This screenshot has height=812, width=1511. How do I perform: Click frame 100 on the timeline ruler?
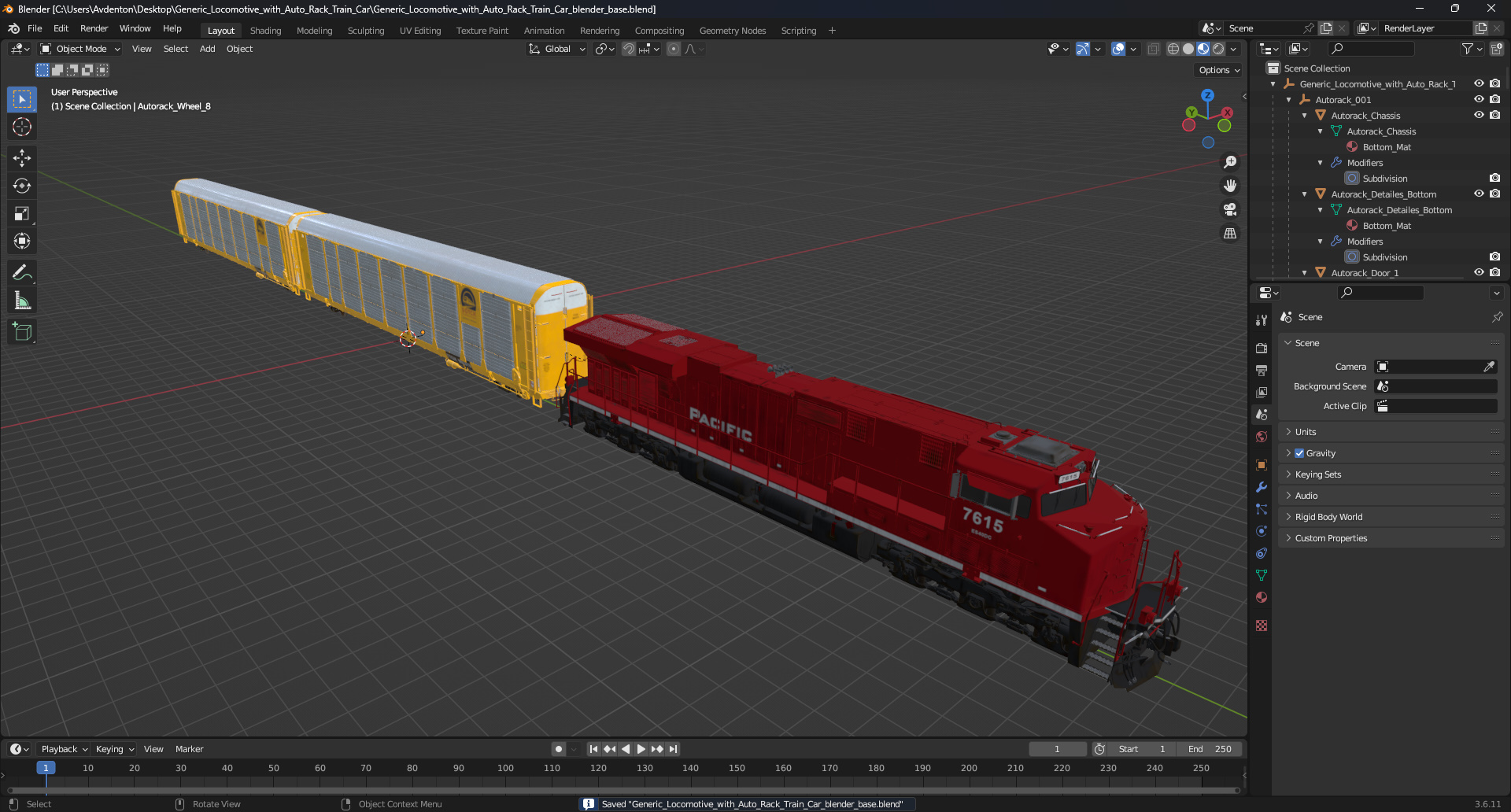(x=505, y=768)
